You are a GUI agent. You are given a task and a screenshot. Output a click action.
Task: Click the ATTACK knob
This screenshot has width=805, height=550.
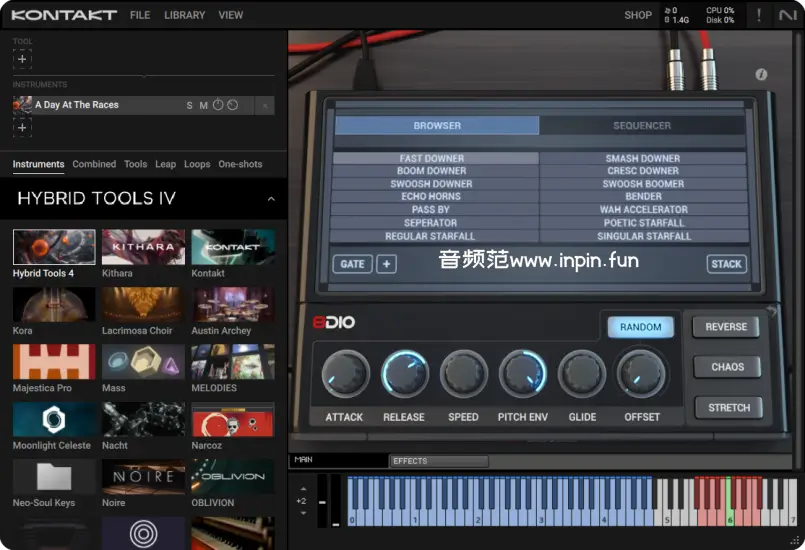(346, 374)
